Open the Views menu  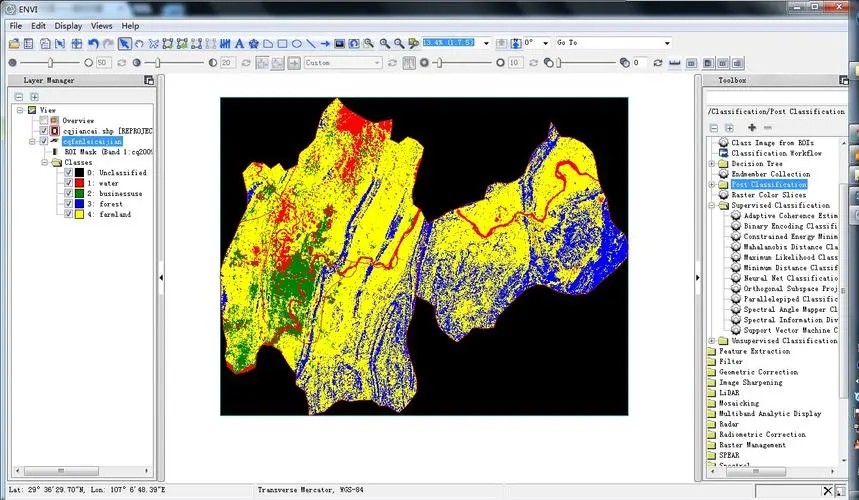[101, 26]
